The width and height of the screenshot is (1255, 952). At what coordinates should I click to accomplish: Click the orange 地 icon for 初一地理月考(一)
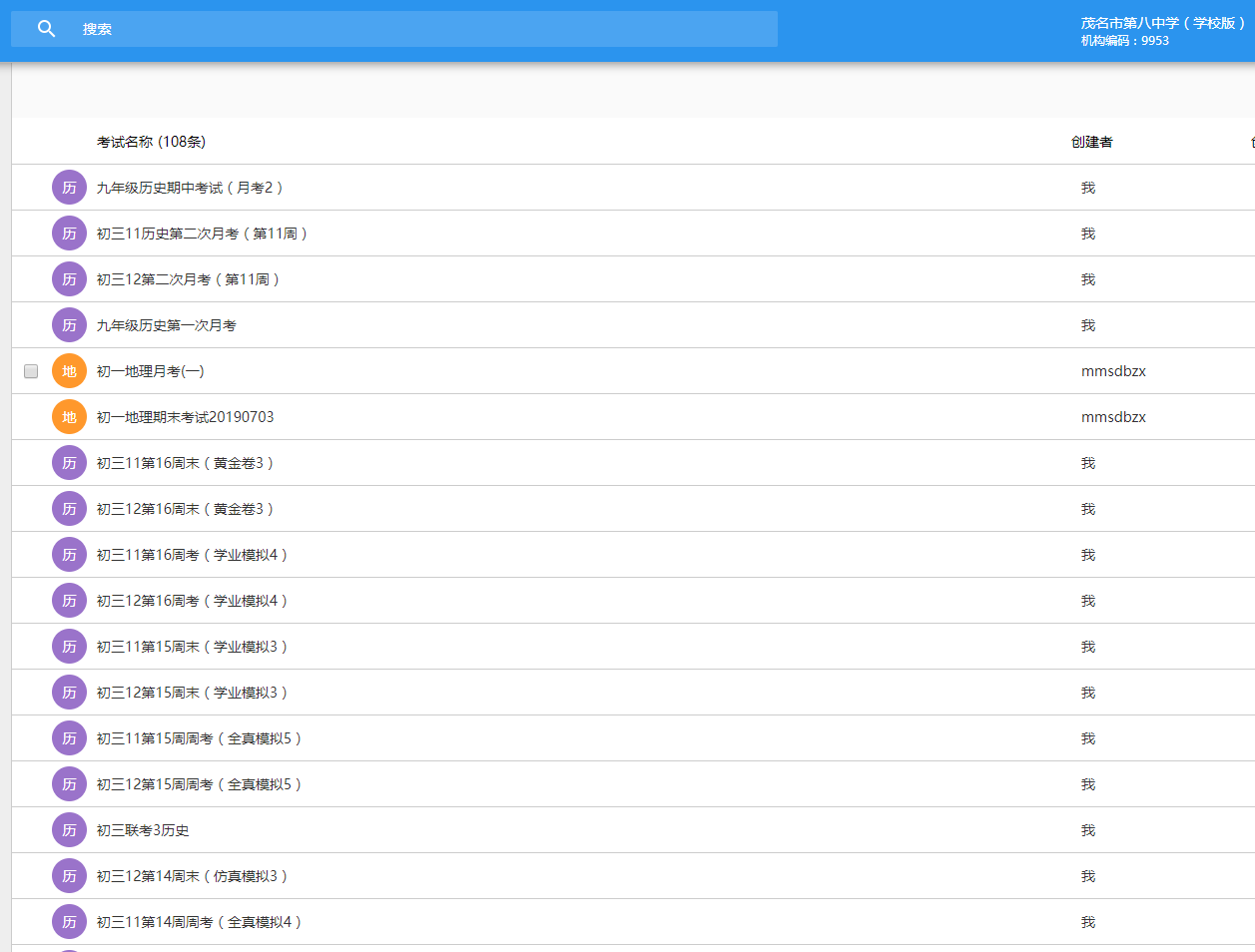tap(69, 371)
